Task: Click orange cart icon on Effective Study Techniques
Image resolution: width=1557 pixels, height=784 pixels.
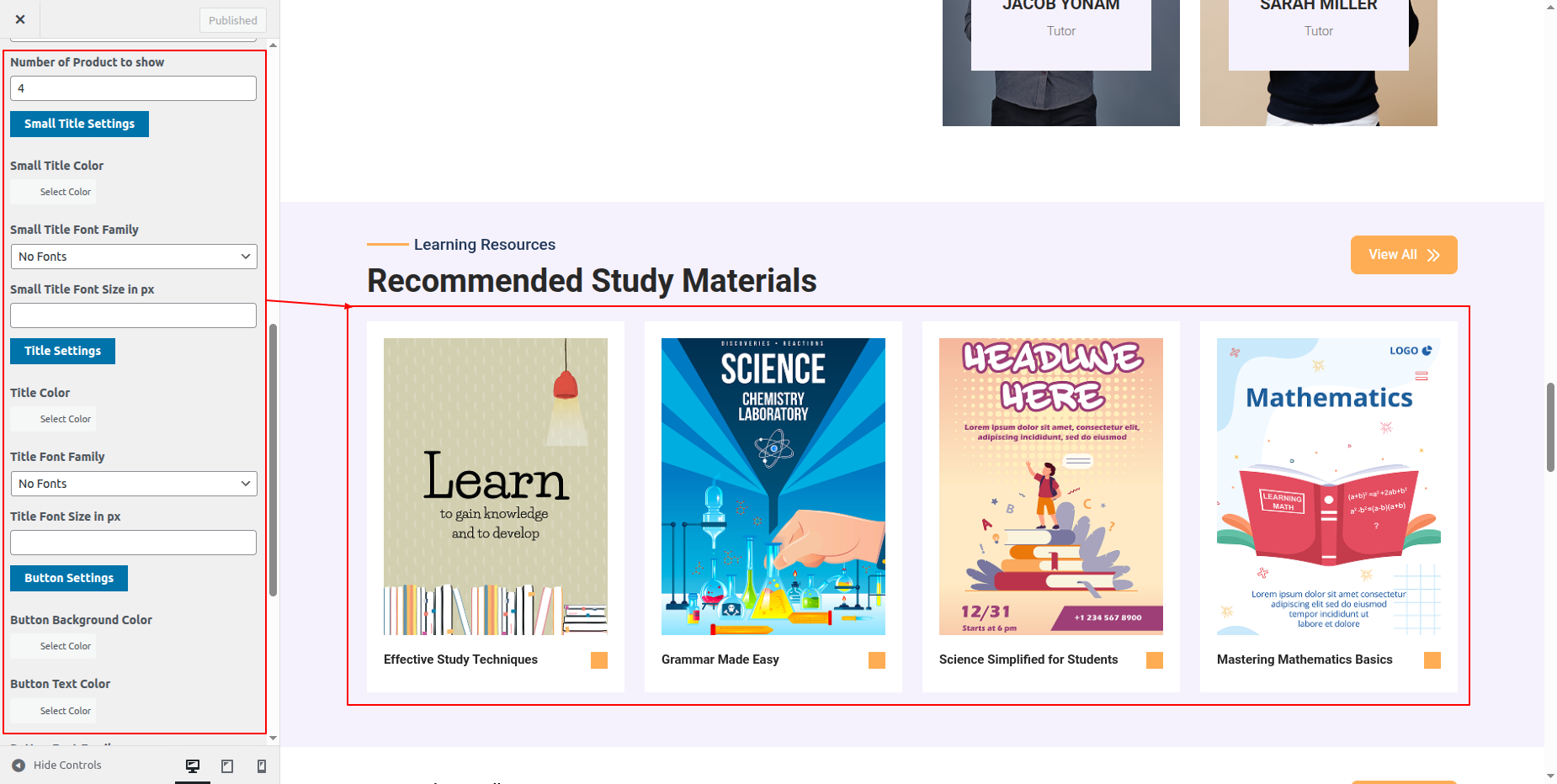Action: pos(599,660)
